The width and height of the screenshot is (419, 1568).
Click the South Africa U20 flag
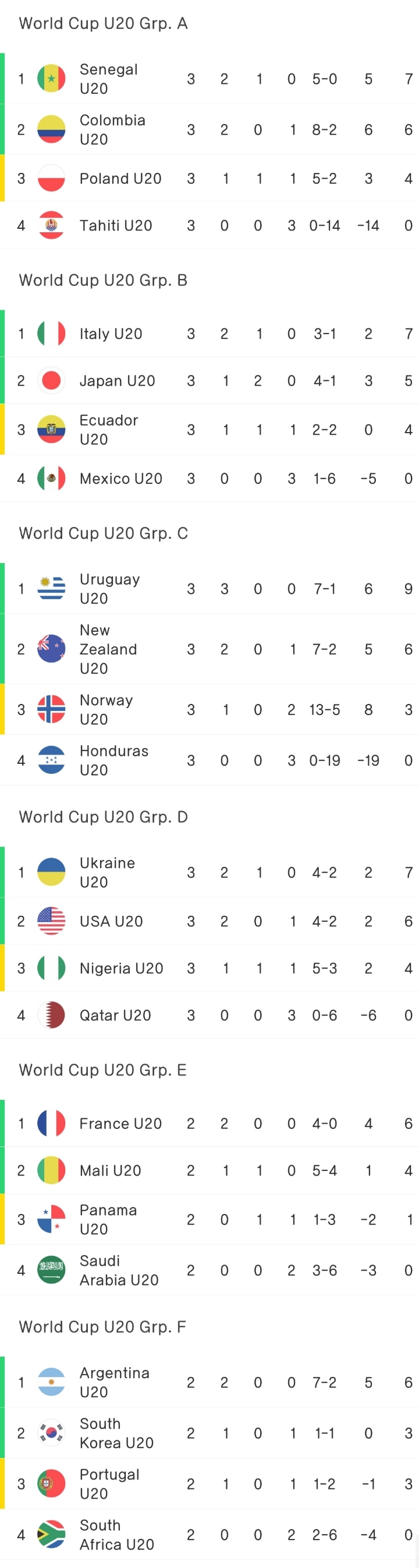click(51, 1535)
